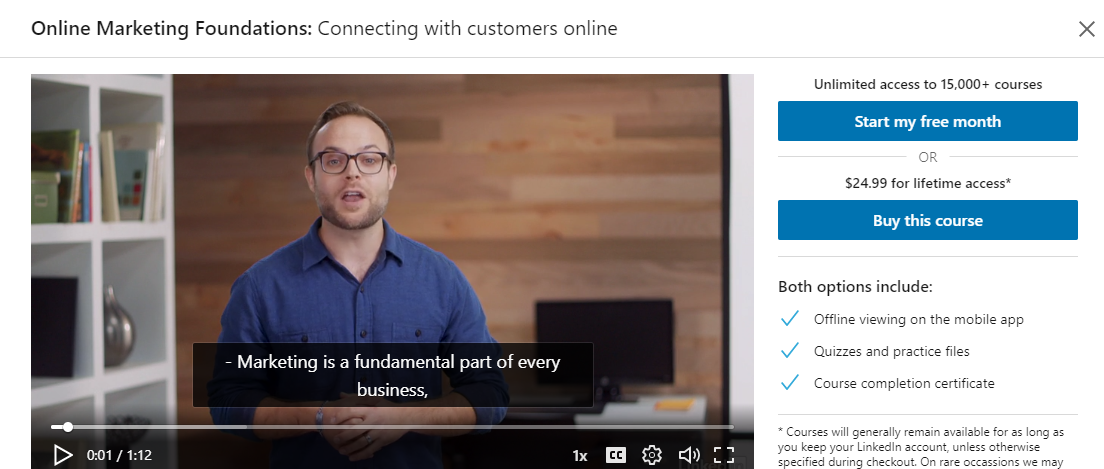Open the 1x playback speed menu

(x=579, y=456)
